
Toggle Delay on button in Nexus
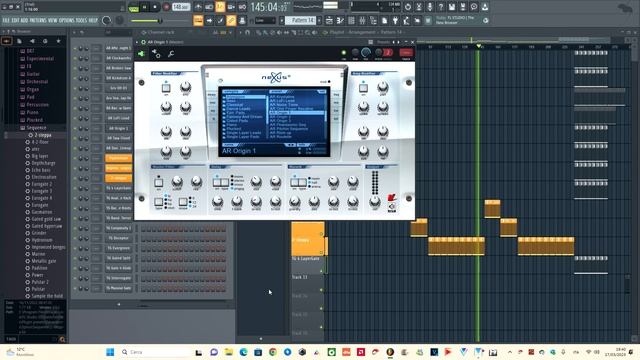pos(217,182)
